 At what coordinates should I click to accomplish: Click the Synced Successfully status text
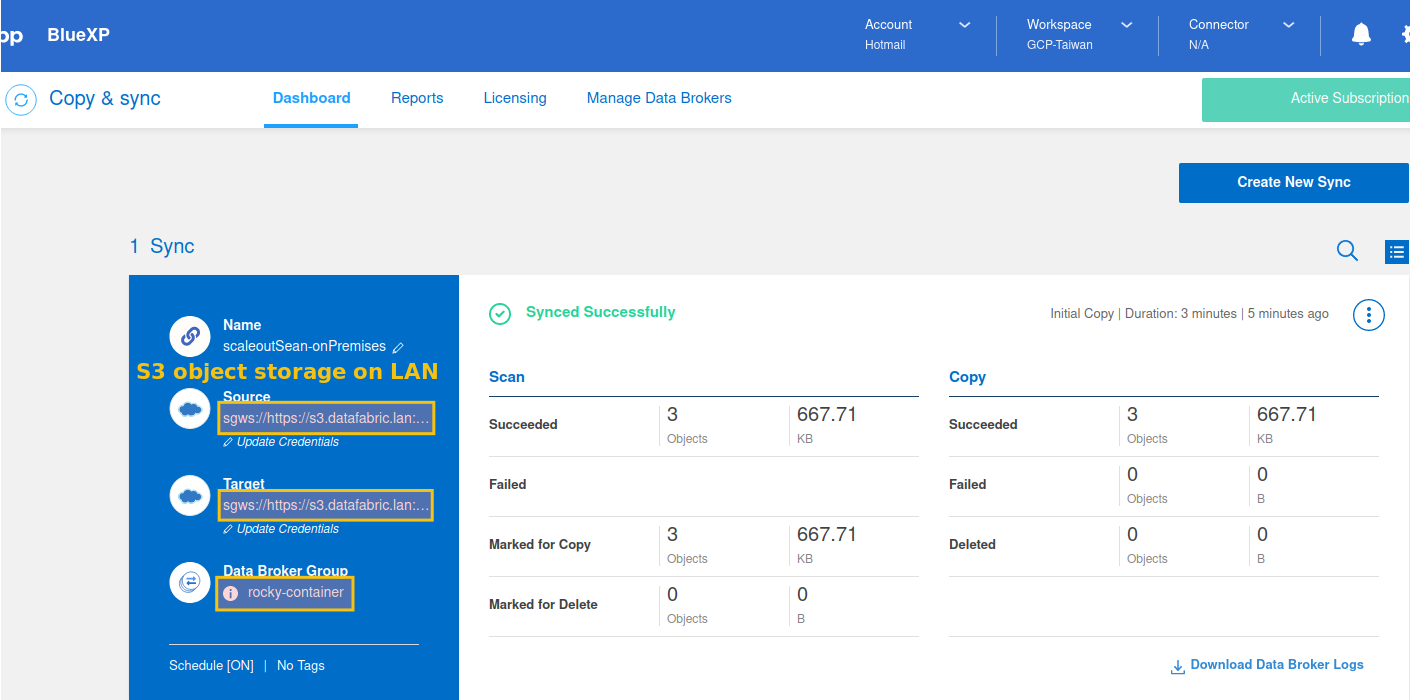click(601, 312)
